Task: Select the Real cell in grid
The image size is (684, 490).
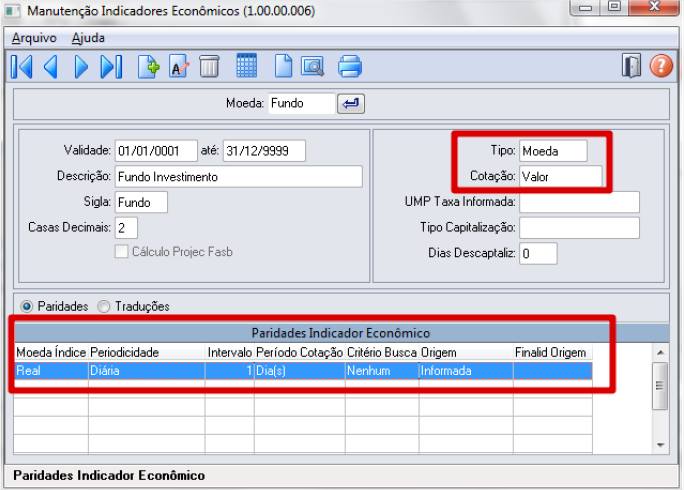Action: 51,371
